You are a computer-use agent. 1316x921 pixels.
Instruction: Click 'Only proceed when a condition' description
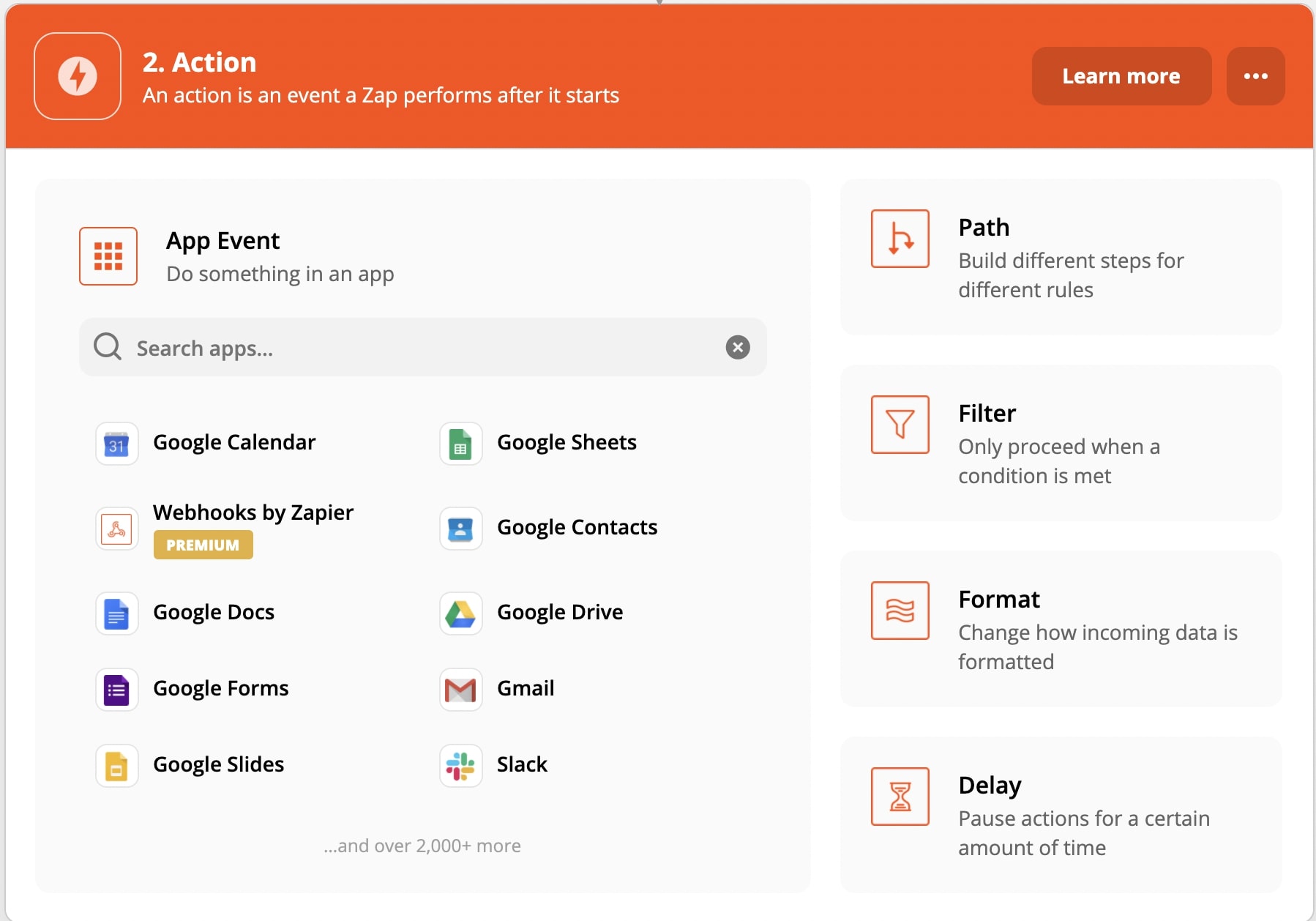[x=1059, y=461]
